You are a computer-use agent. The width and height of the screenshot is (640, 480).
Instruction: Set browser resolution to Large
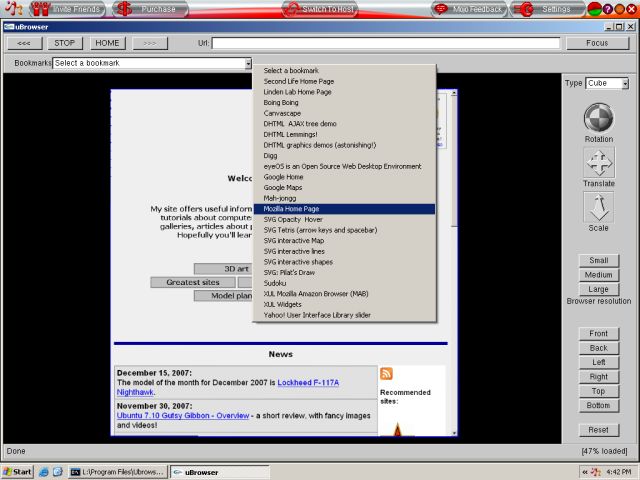[598, 289]
